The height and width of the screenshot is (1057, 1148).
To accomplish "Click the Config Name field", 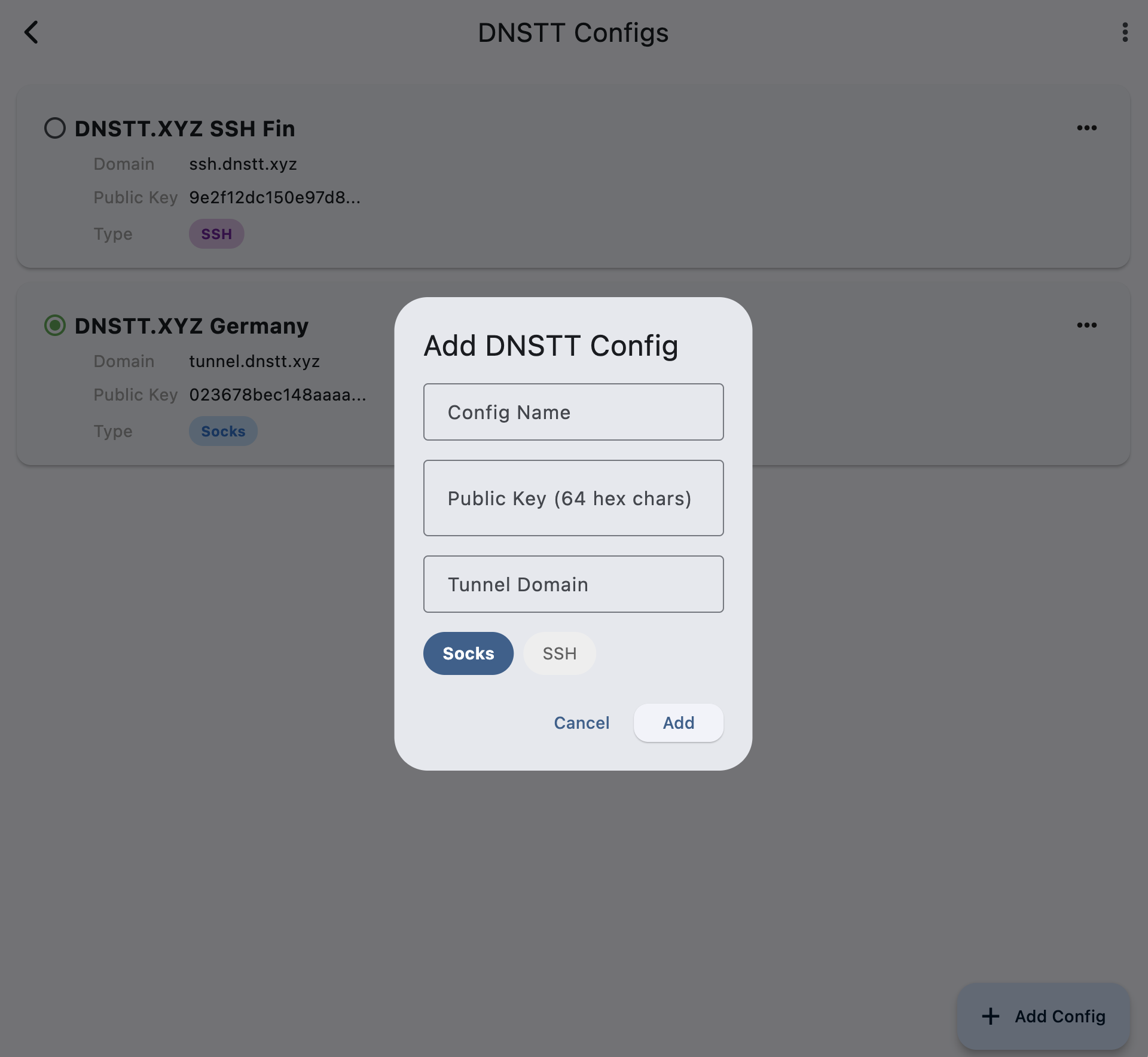I will [573, 412].
